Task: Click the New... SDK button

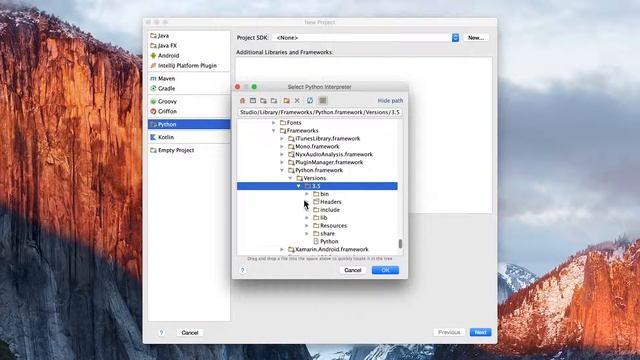Action: click(x=476, y=38)
